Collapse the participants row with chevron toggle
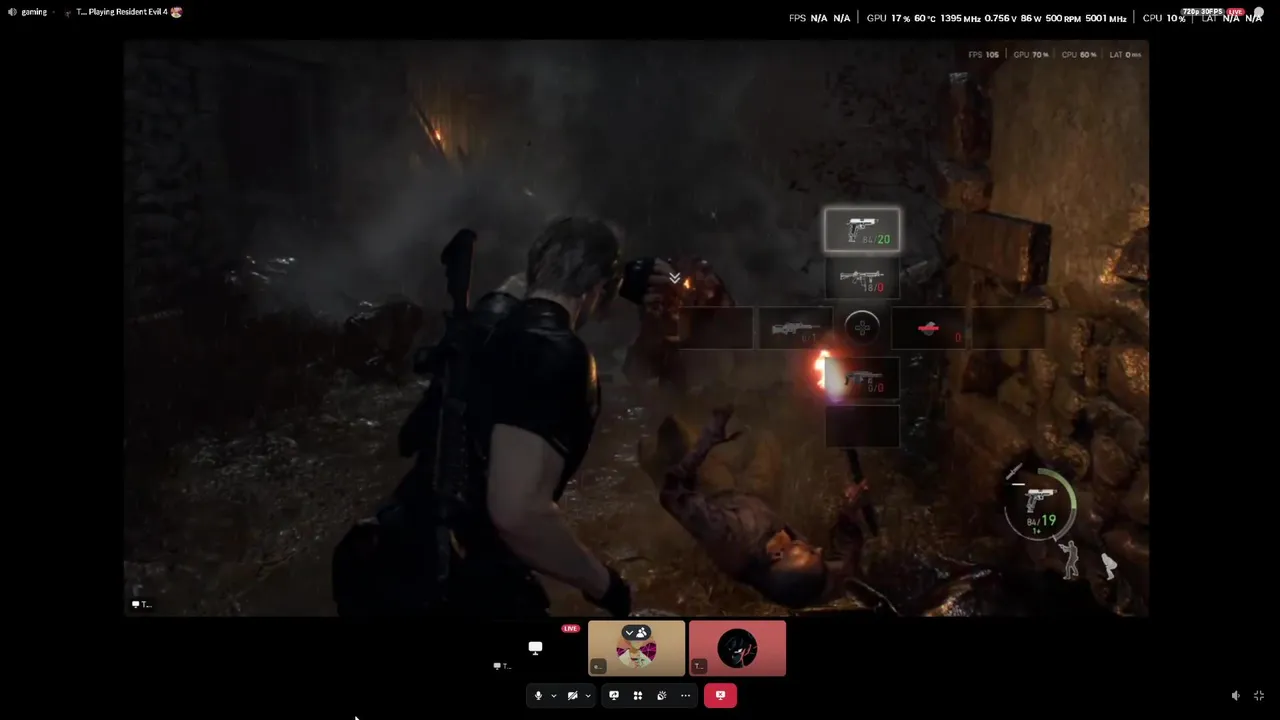This screenshot has width=1280, height=720. point(636,632)
